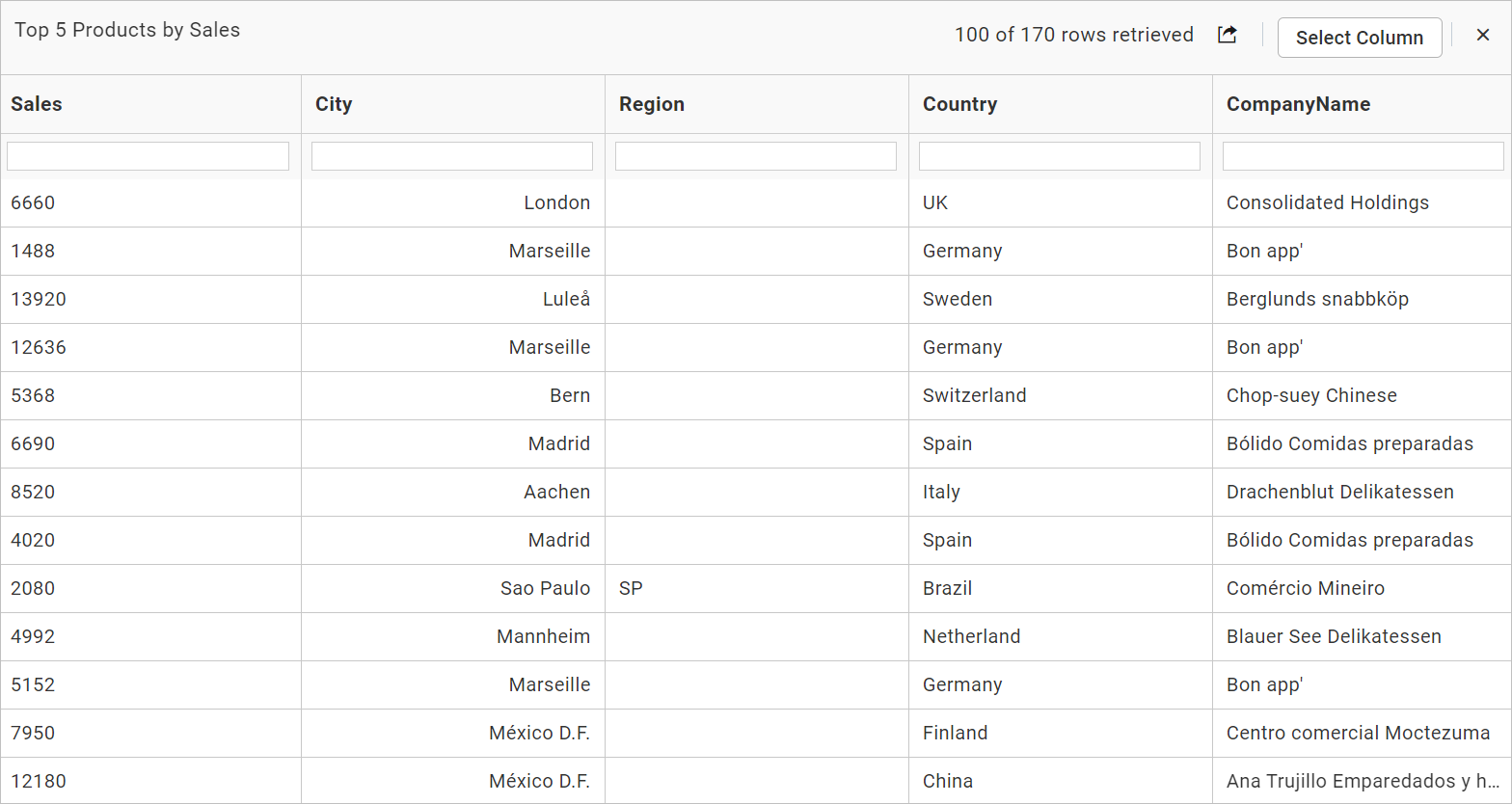Click the Region filter text field

(755, 156)
